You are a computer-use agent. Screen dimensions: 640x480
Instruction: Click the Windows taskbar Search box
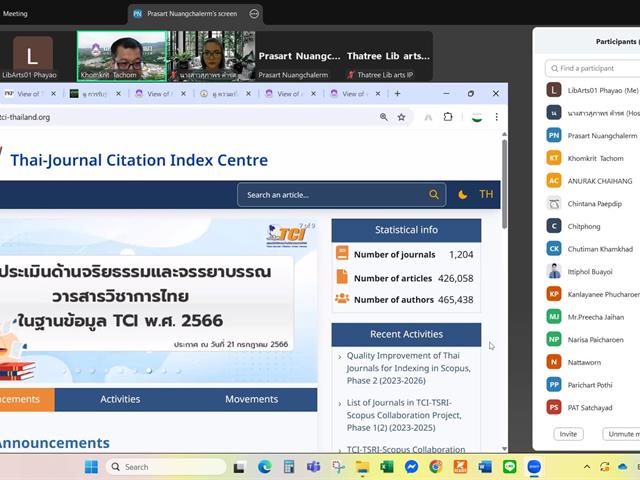pos(166,467)
